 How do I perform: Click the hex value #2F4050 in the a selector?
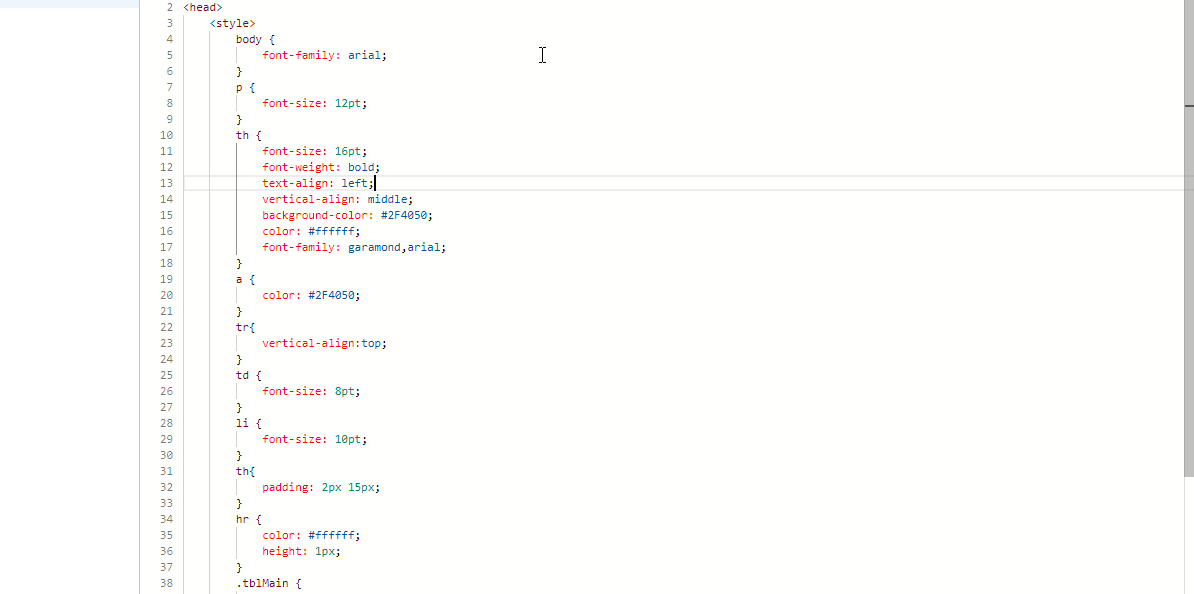tap(332, 295)
